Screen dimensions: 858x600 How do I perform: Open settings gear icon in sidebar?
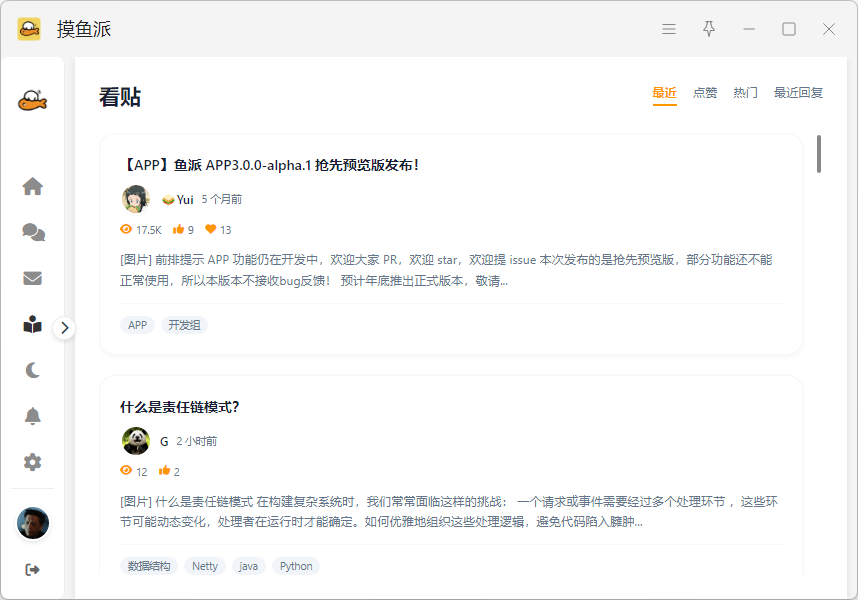click(x=33, y=462)
